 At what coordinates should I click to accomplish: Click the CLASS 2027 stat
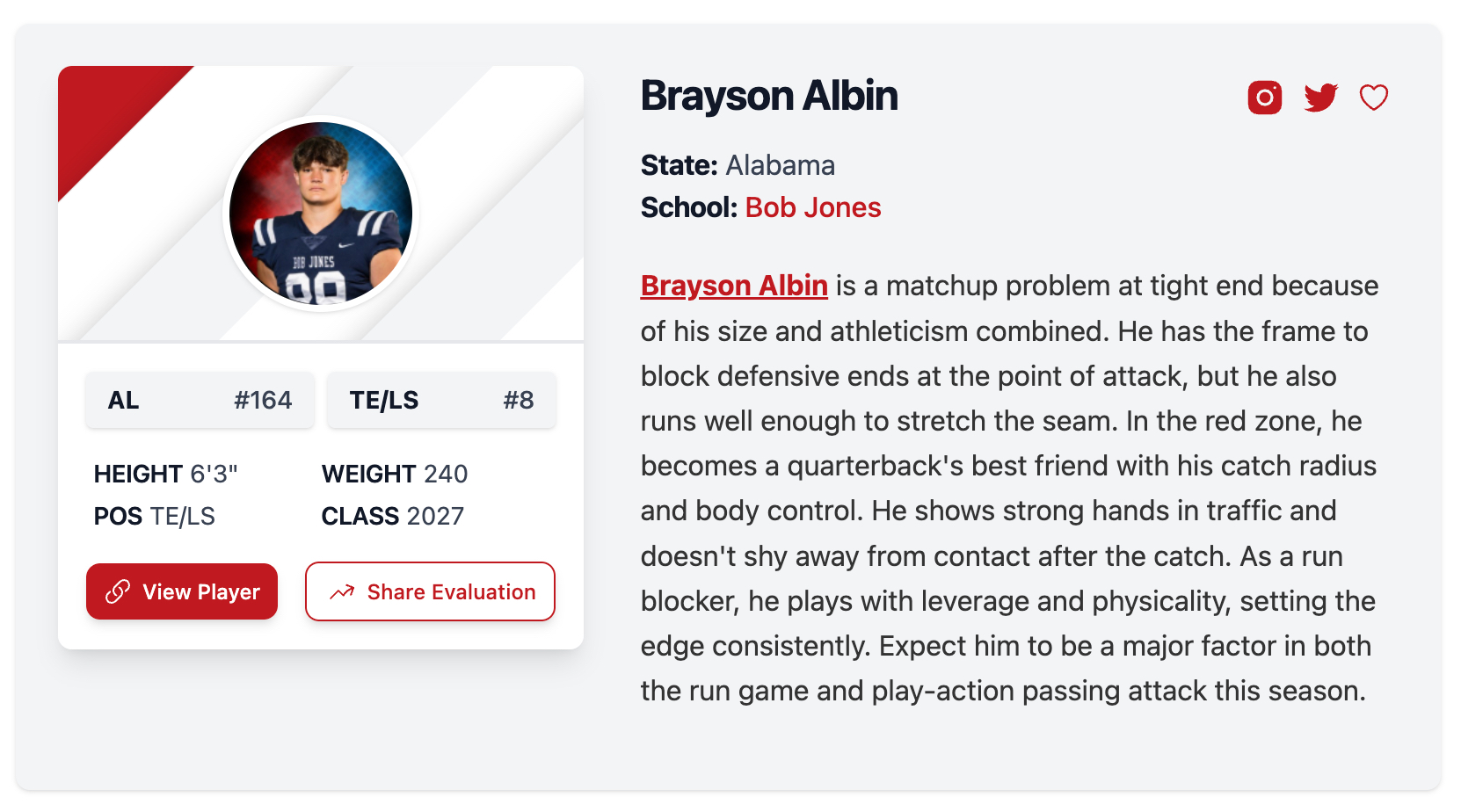[x=393, y=516]
